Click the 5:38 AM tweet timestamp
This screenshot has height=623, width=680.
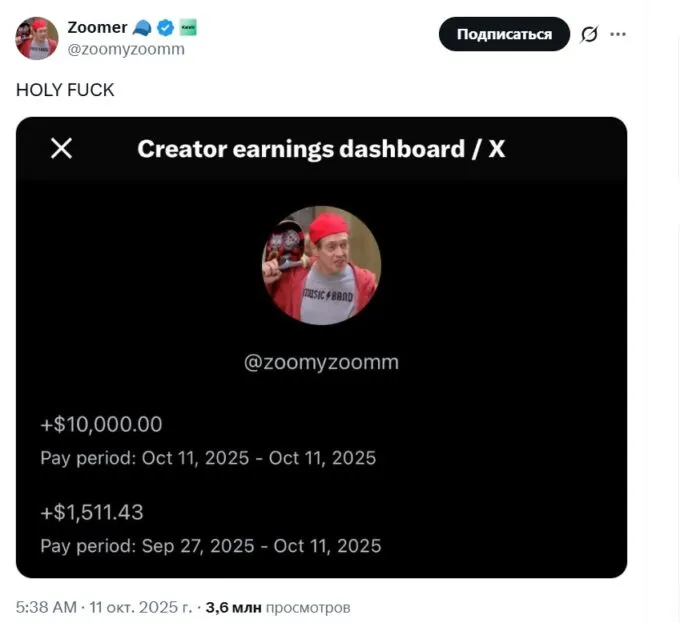click(x=47, y=607)
